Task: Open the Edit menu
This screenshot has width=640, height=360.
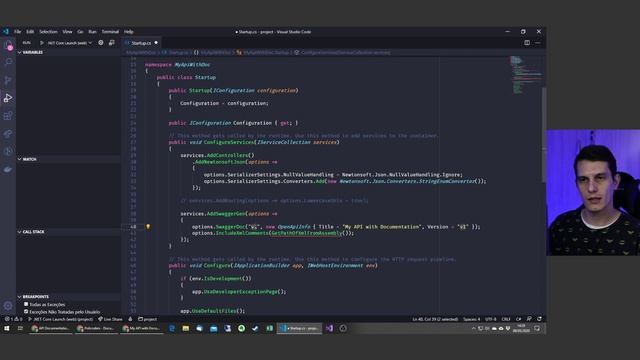Action: pyautogui.click(x=30, y=31)
